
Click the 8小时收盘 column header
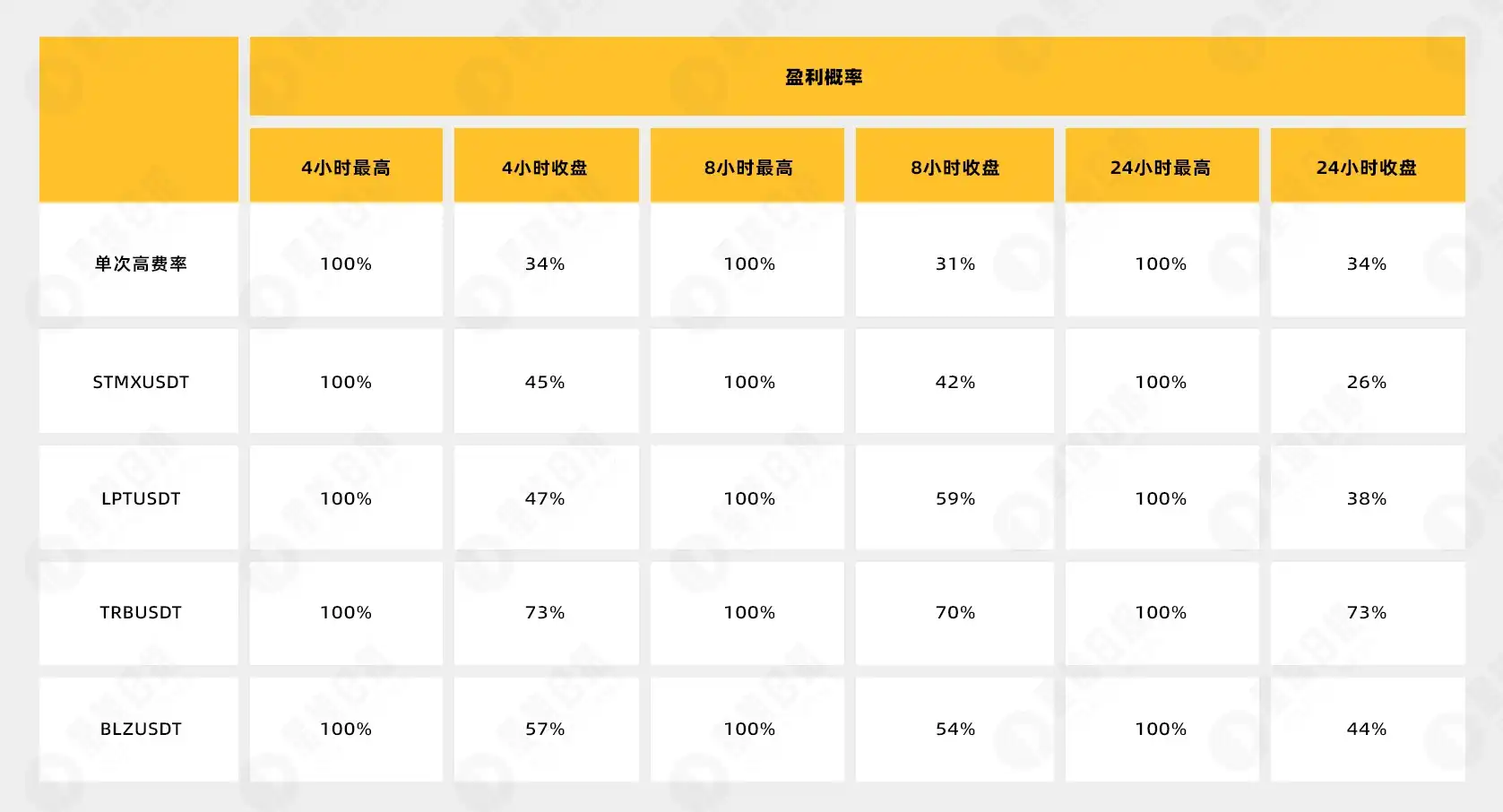coord(955,168)
